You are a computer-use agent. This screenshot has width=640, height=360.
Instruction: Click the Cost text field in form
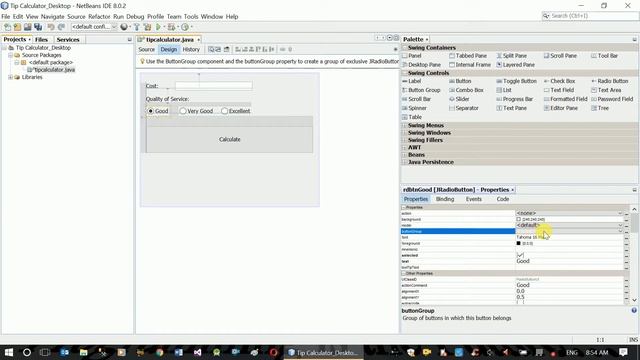pyautogui.click(x=213, y=85)
